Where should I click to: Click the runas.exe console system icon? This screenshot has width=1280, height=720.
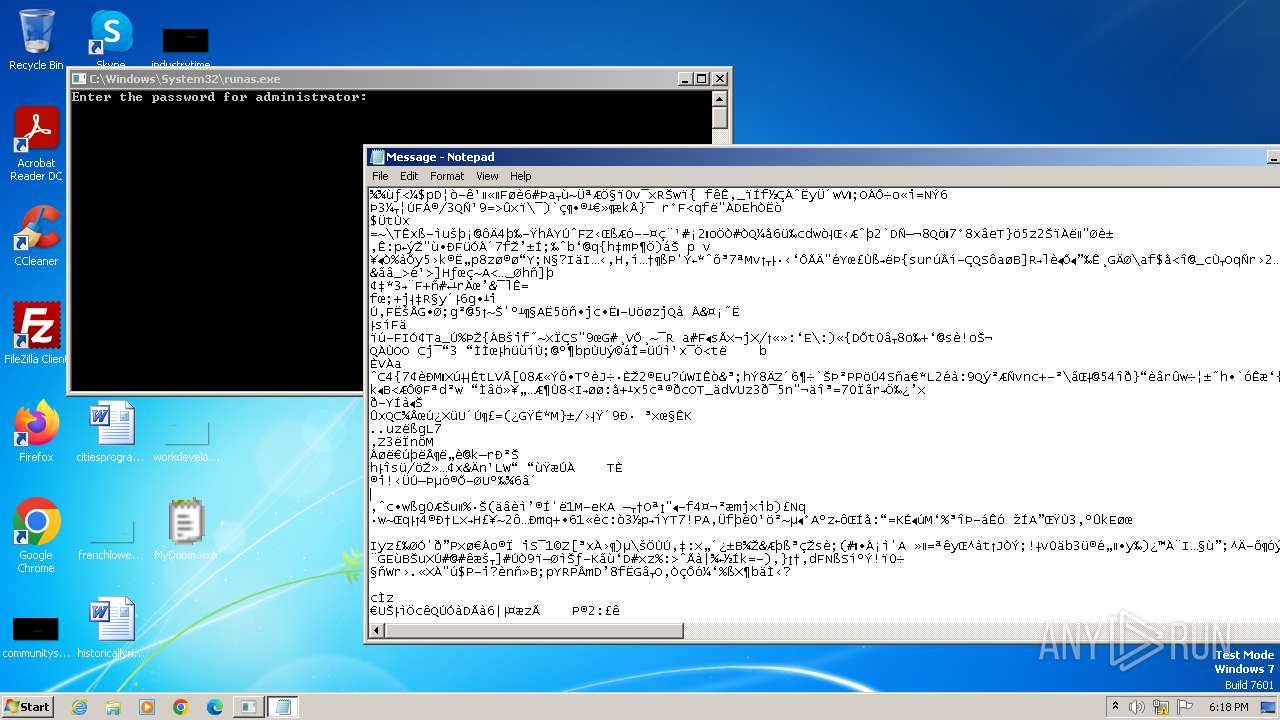coord(79,79)
